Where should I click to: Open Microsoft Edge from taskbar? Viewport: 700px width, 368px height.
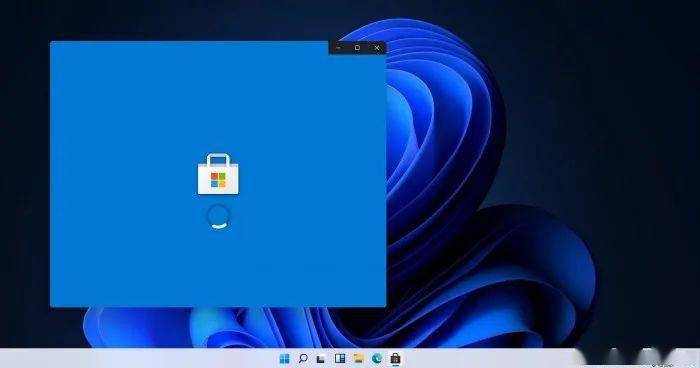[377, 358]
